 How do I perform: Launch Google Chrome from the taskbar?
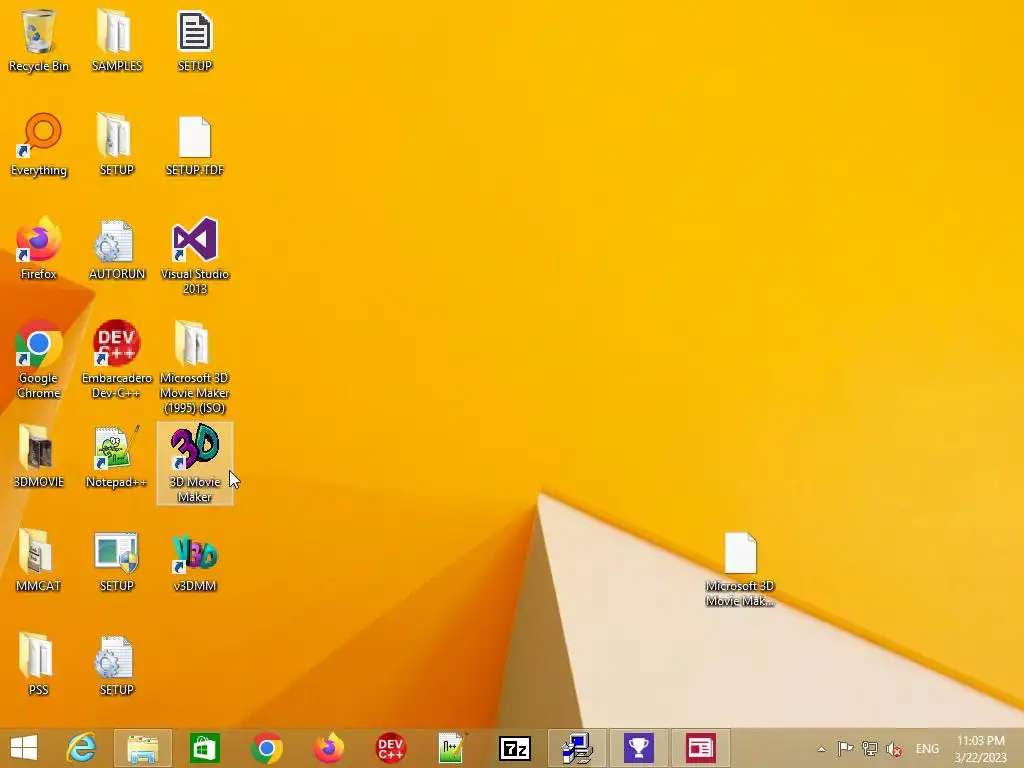coord(266,748)
